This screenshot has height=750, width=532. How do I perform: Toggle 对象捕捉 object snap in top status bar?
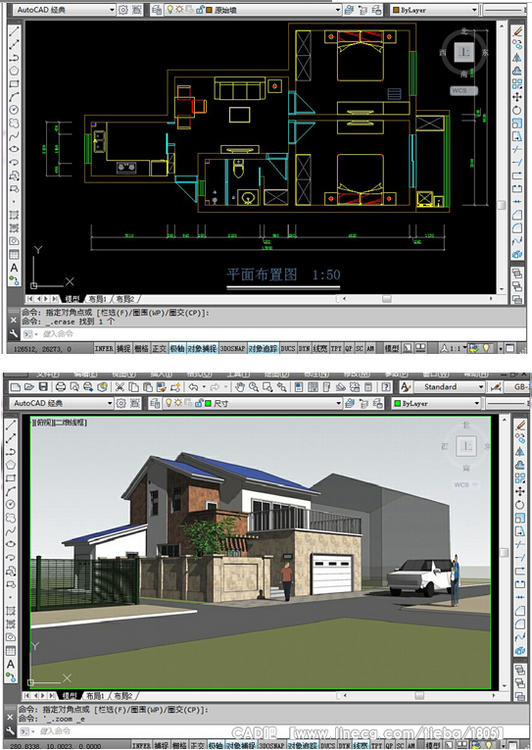coord(201,349)
